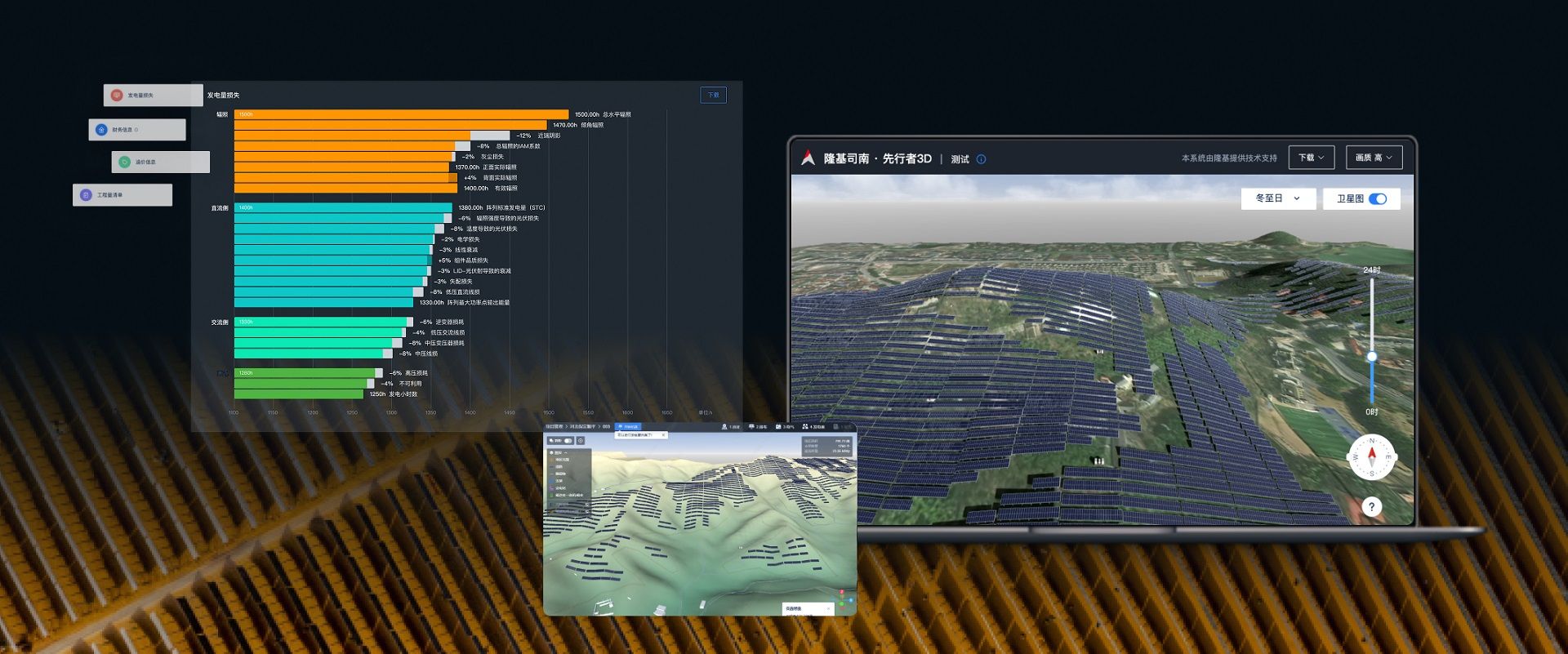
Task: Click the red icon on the 发电量损失 card
Action: [117, 96]
